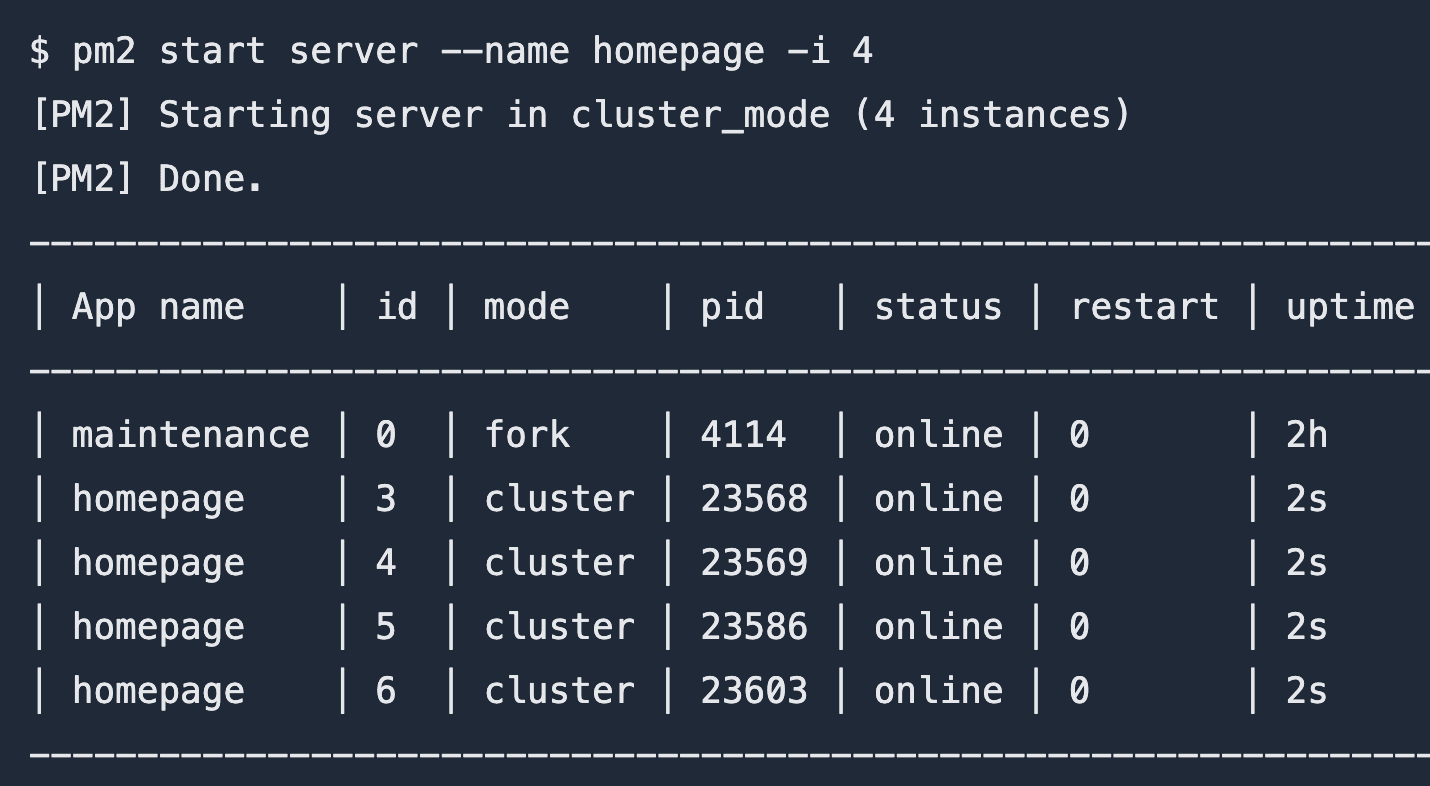This screenshot has width=1430, height=786.
Task: Click the '[PM2] Done.' output line
Action: [148, 179]
